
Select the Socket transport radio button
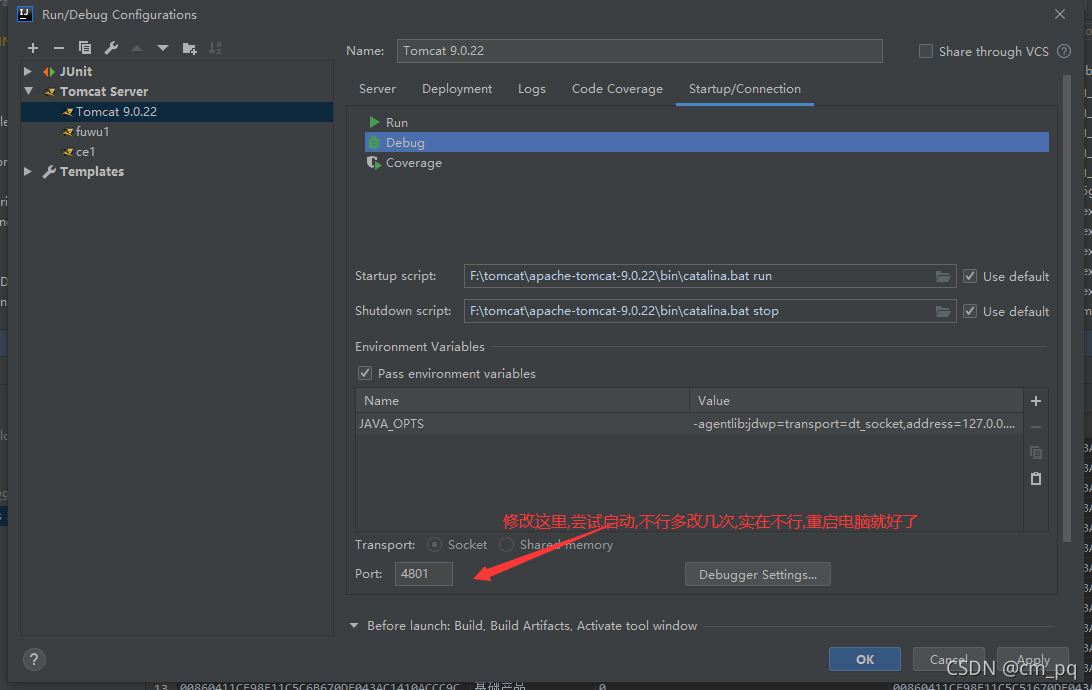click(434, 544)
